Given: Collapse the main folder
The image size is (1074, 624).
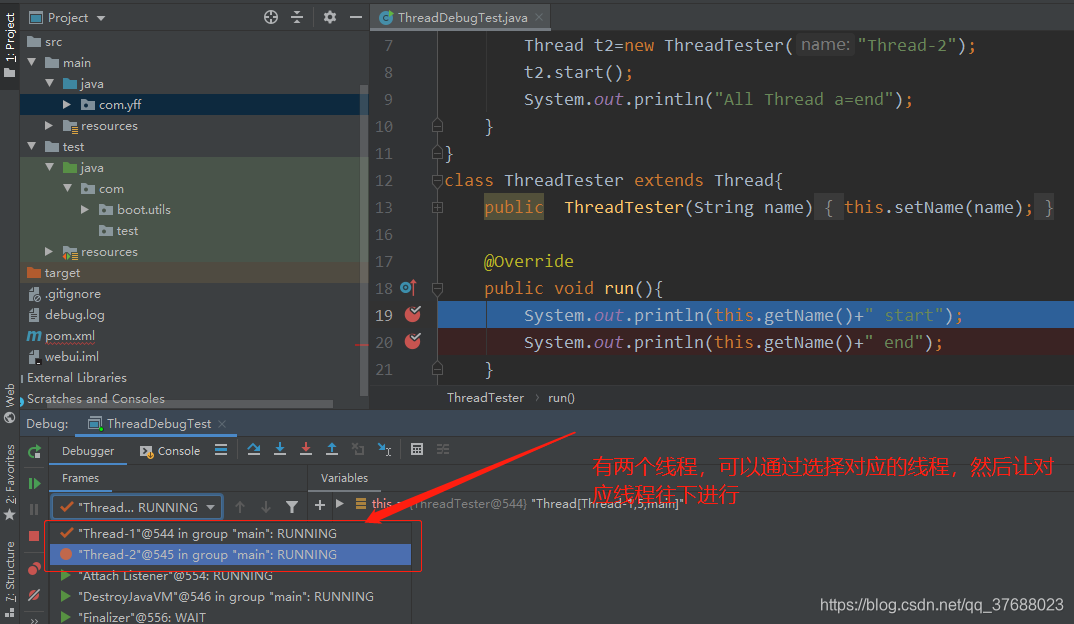Looking at the screenshot, I should pos(32,62).
